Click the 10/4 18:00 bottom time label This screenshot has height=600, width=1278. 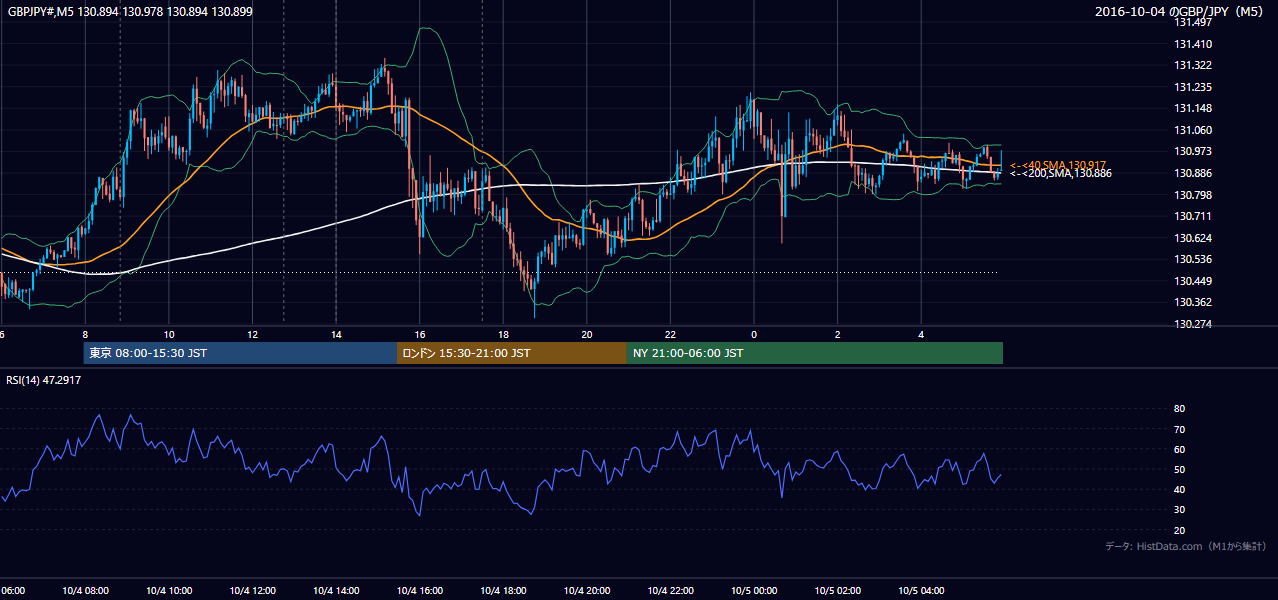503,590
